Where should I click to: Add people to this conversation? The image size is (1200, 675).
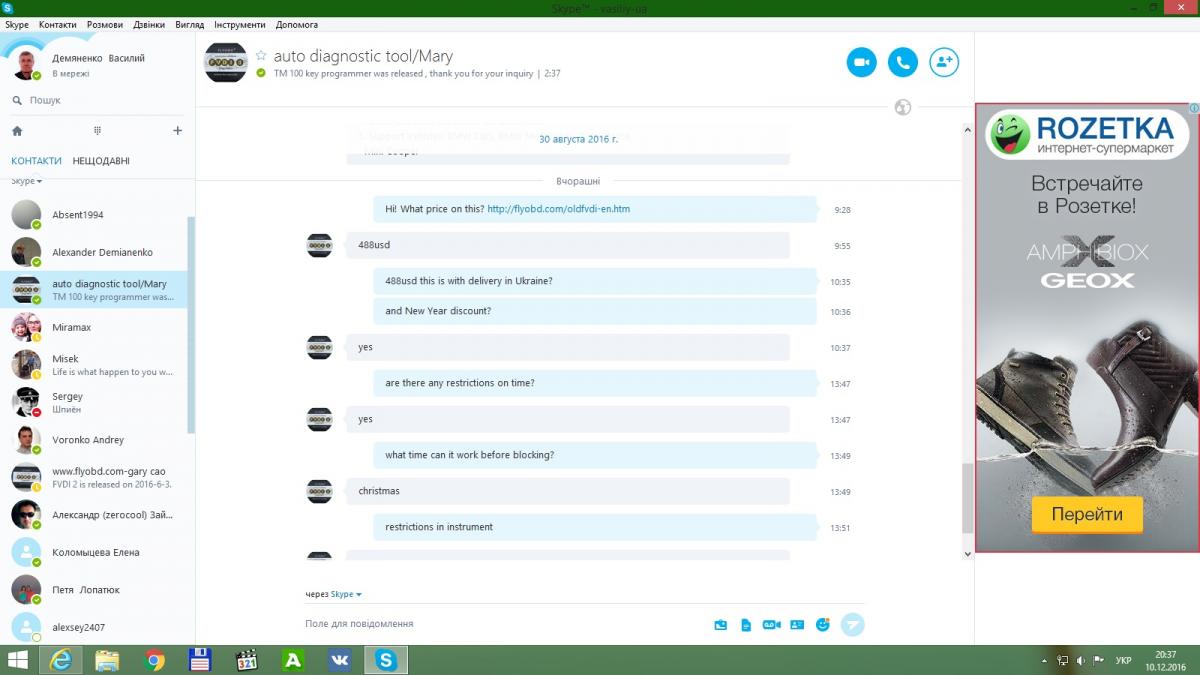tap(943, 62)
